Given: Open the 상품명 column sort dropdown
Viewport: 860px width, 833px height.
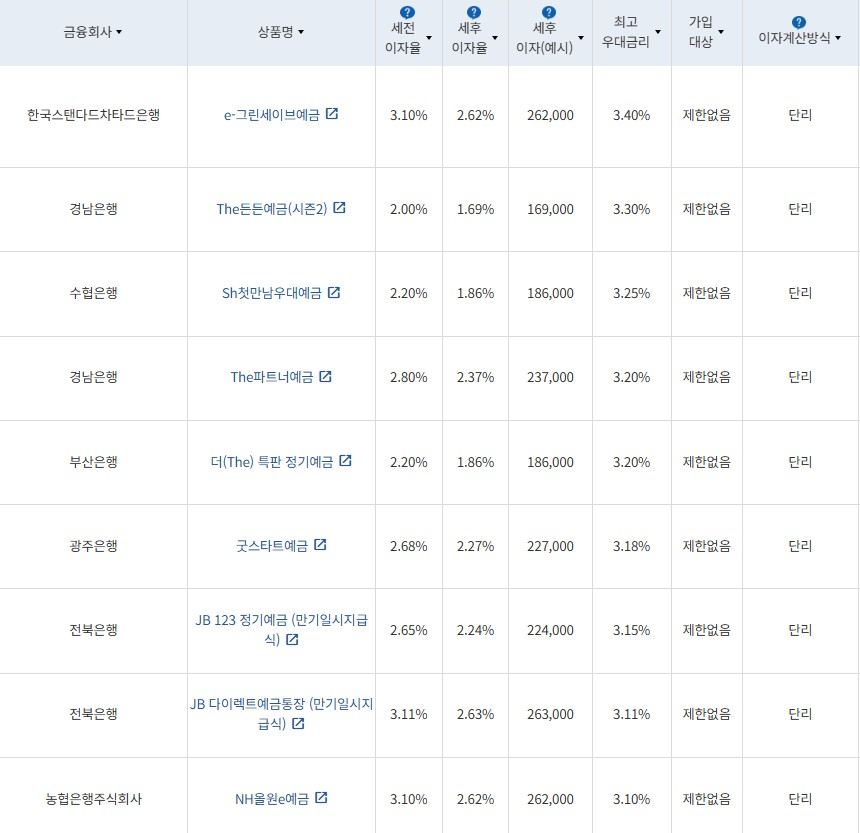Looking at the screenshot, I should (303, 29).
